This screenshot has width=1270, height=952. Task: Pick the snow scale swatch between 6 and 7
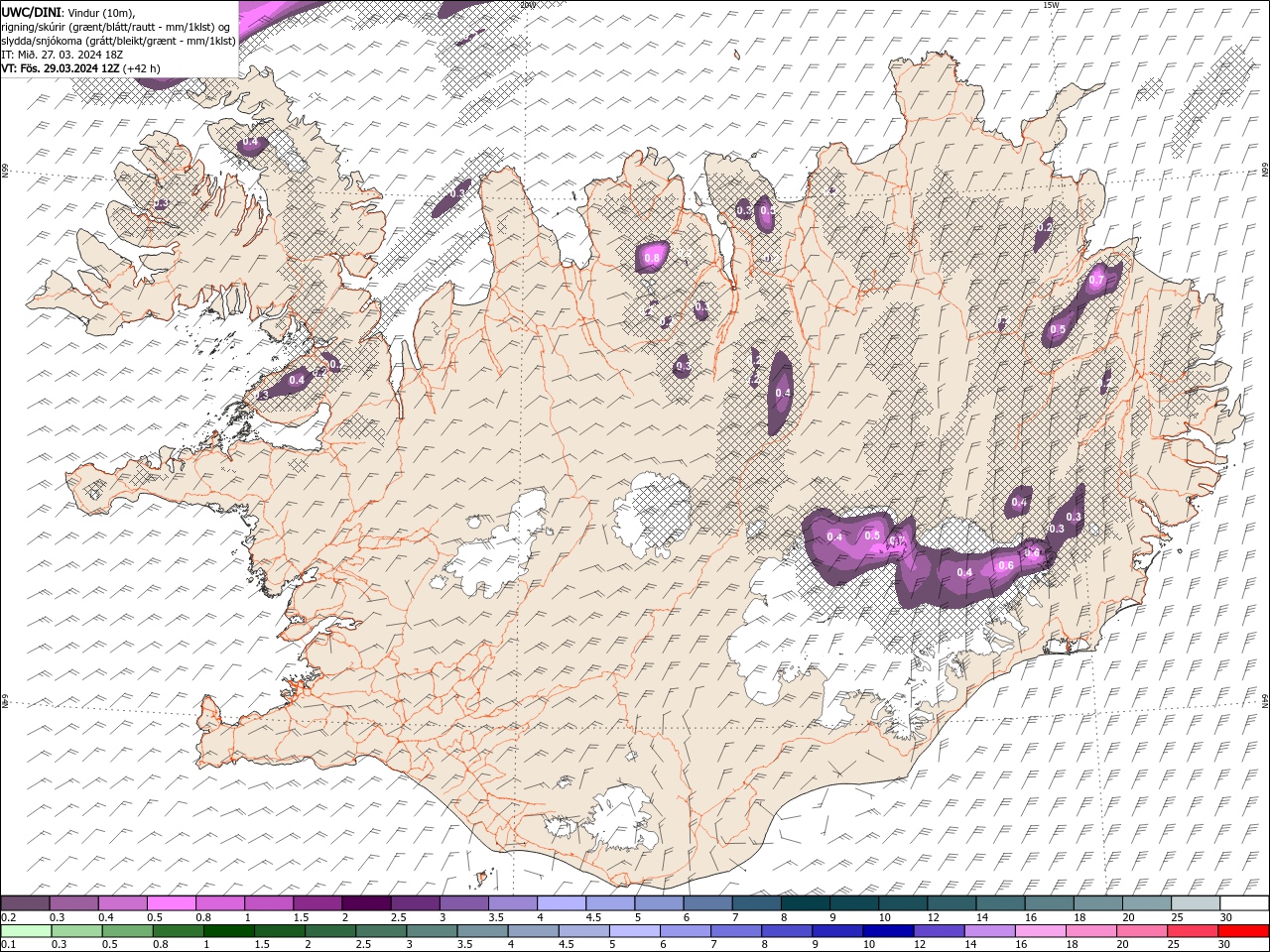(x=706, y=903)
